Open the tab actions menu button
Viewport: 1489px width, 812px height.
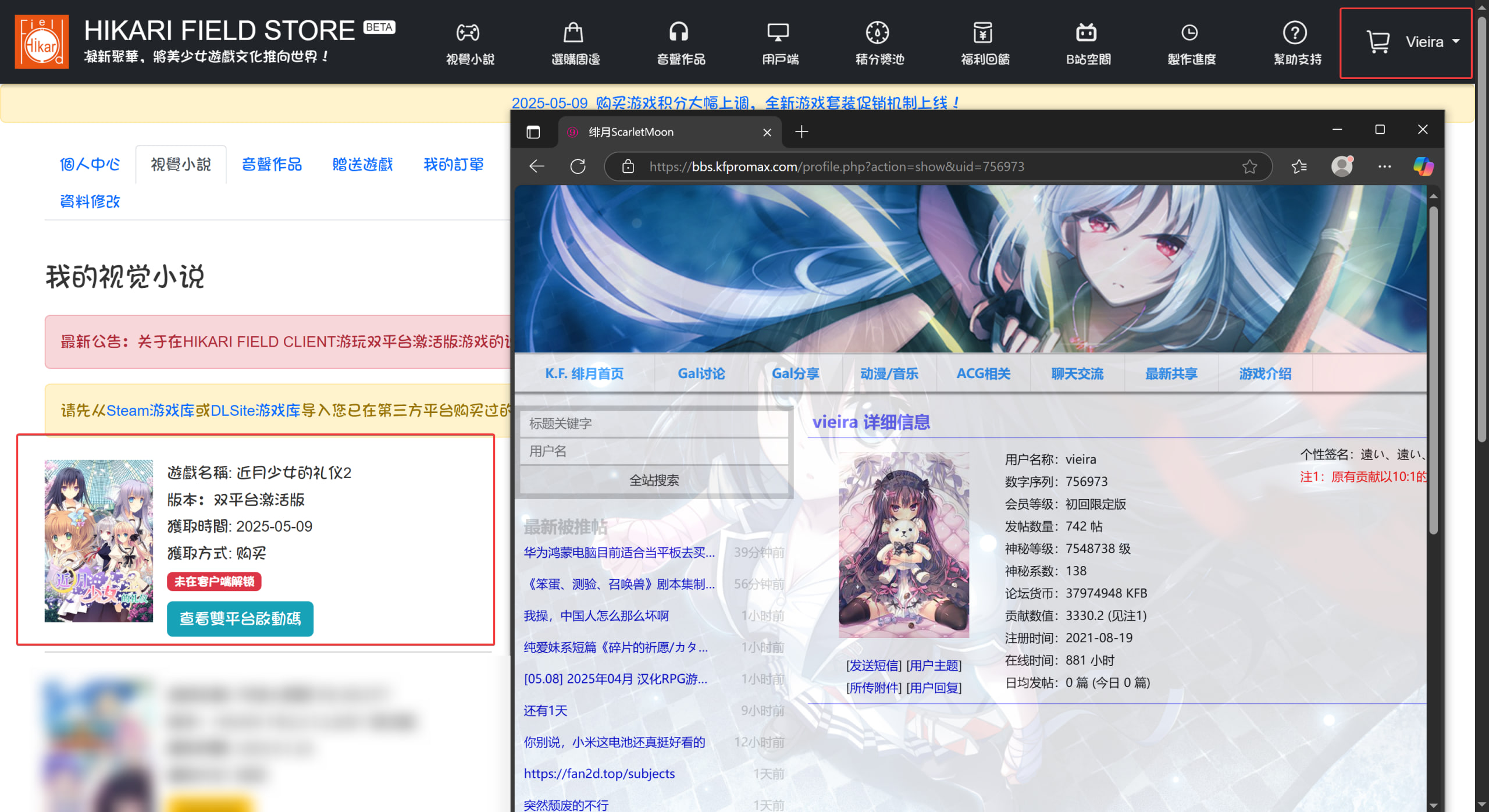[533, 132]
